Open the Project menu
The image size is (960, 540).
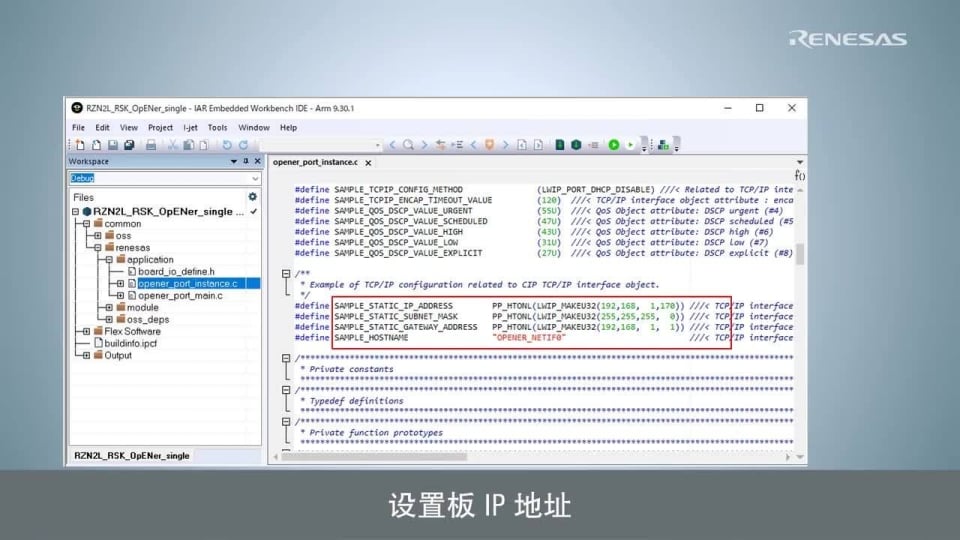(160, 127)
